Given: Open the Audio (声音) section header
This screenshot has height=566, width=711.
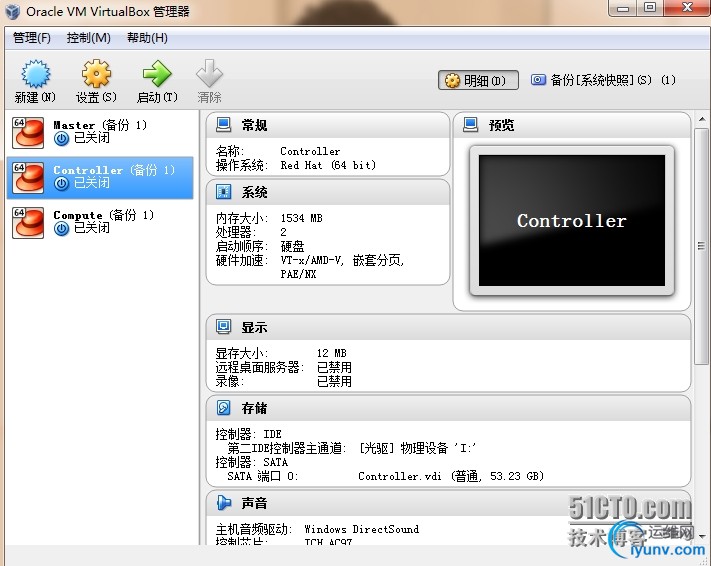Looking at the screenshot, I should [x=448, y=503].
